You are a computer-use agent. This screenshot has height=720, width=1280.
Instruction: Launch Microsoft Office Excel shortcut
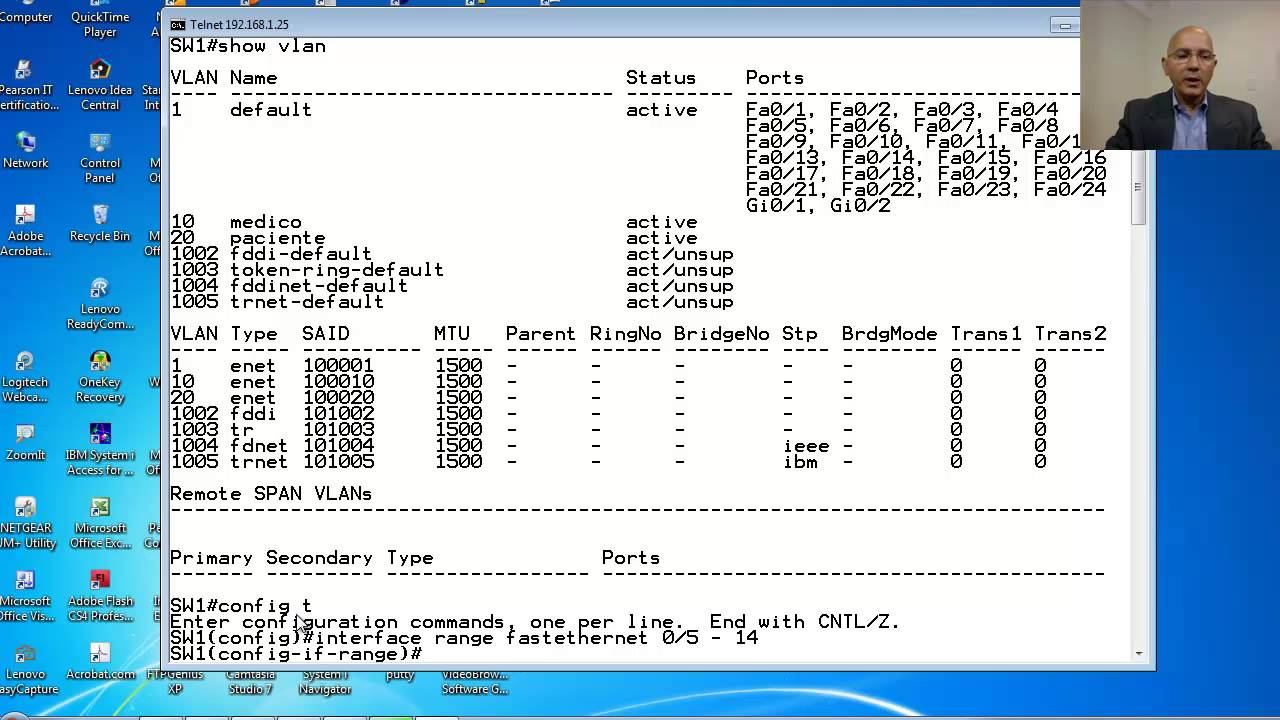pyautogui.click(x=100, y=522)
